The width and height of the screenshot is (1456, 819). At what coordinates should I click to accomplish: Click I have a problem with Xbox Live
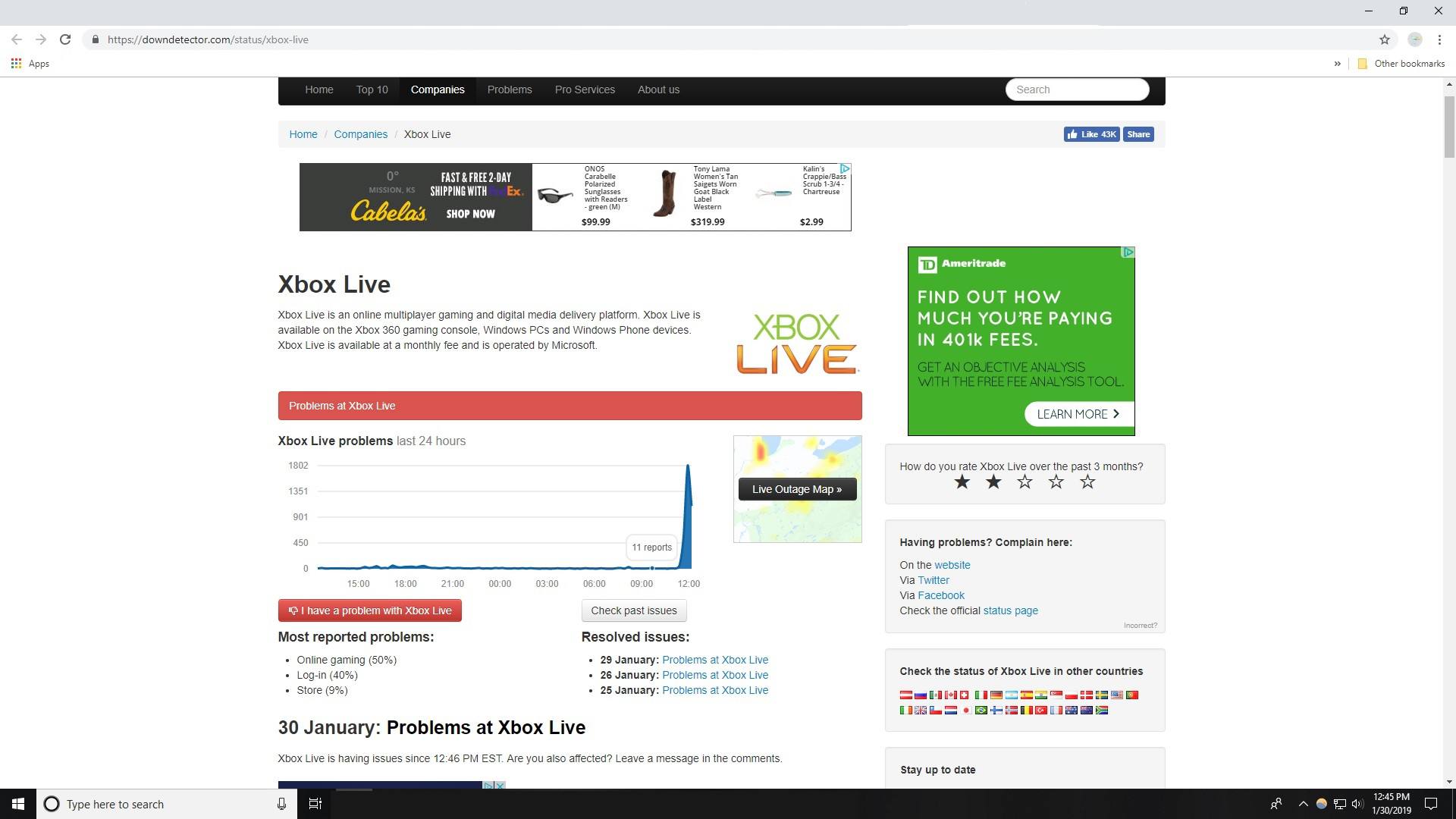[370, 610]
